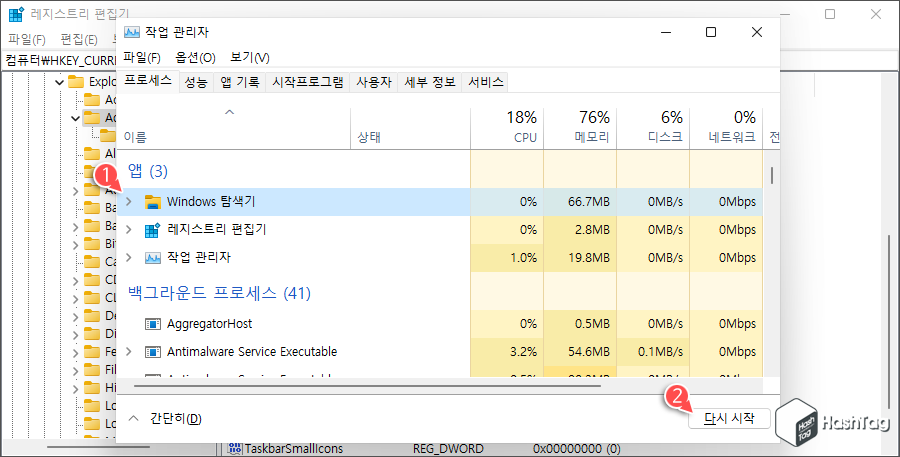900x457 pixels.
Task: Click the 0x00000000 (0) data cell
Action: click(576, 448)
